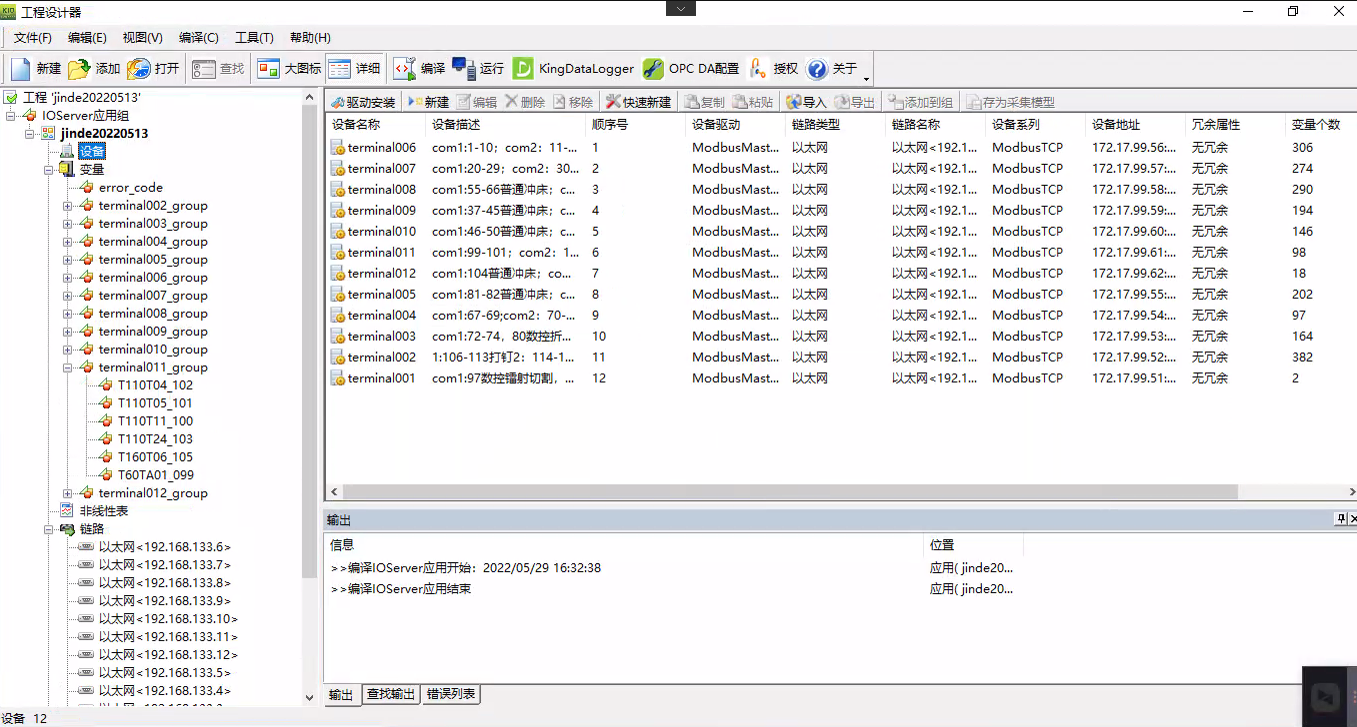Click the 新建 new project toolbar icon
The image size is (1357, 727).
coord(36,69)
